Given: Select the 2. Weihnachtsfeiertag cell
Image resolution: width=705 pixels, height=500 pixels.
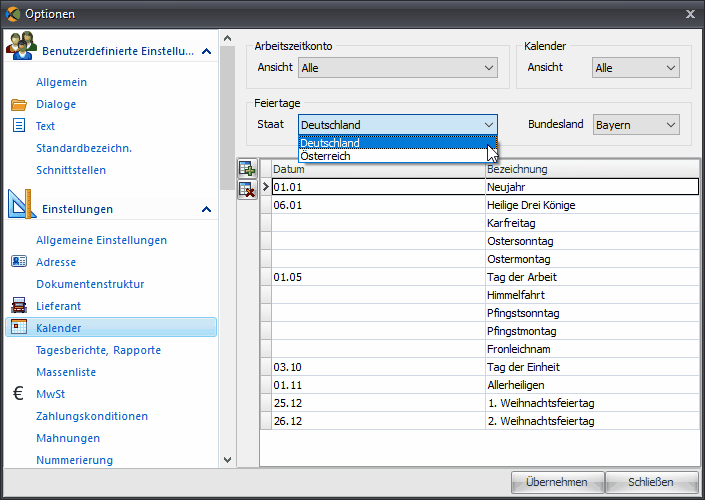Looking at the screenshot, I should (x=592, y=421).
